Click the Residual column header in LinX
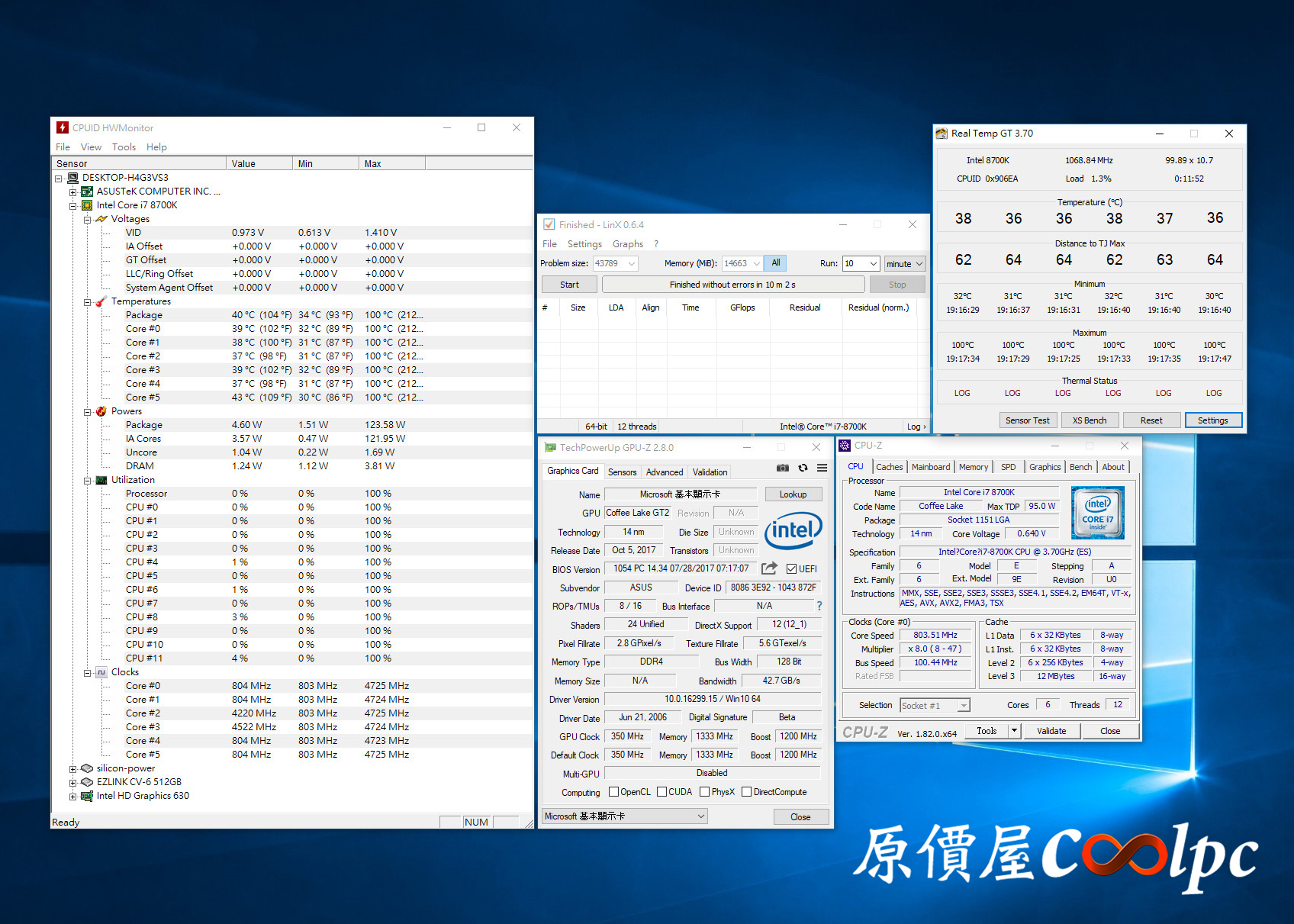The height and width of the screenshot is (924, 1294). [805, 307]
